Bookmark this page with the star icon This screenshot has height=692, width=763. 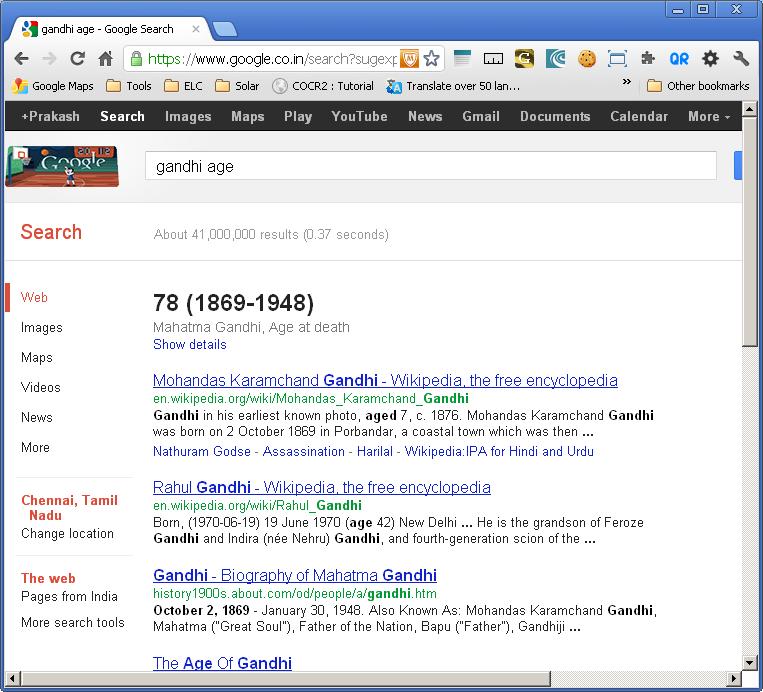point(432,59)
